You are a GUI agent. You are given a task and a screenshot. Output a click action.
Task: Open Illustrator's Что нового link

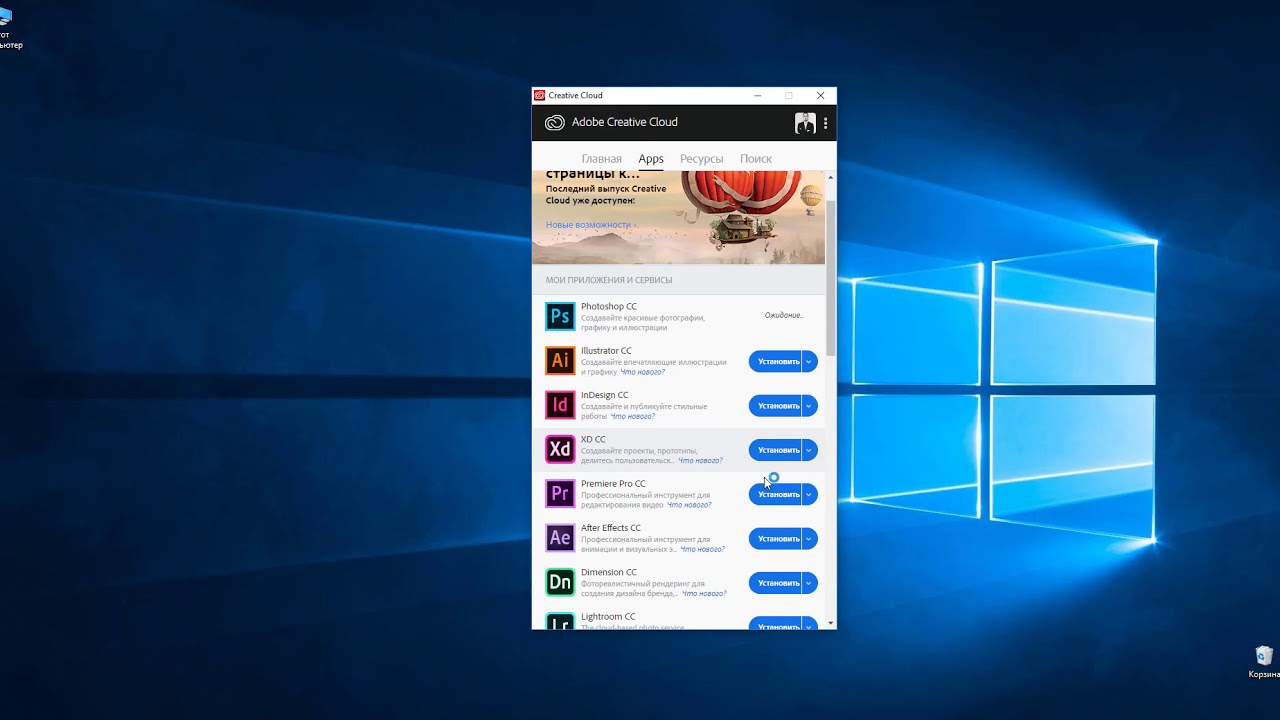pos(643,372)
